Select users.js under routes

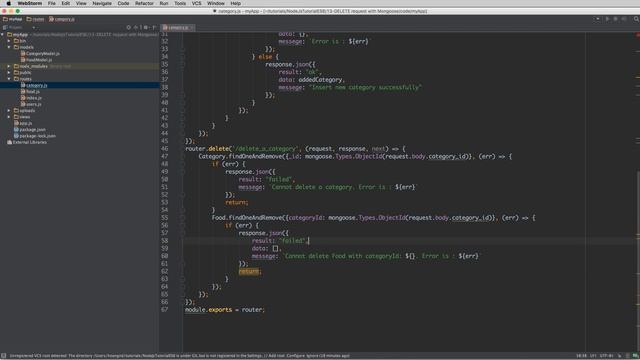(31, 104)
